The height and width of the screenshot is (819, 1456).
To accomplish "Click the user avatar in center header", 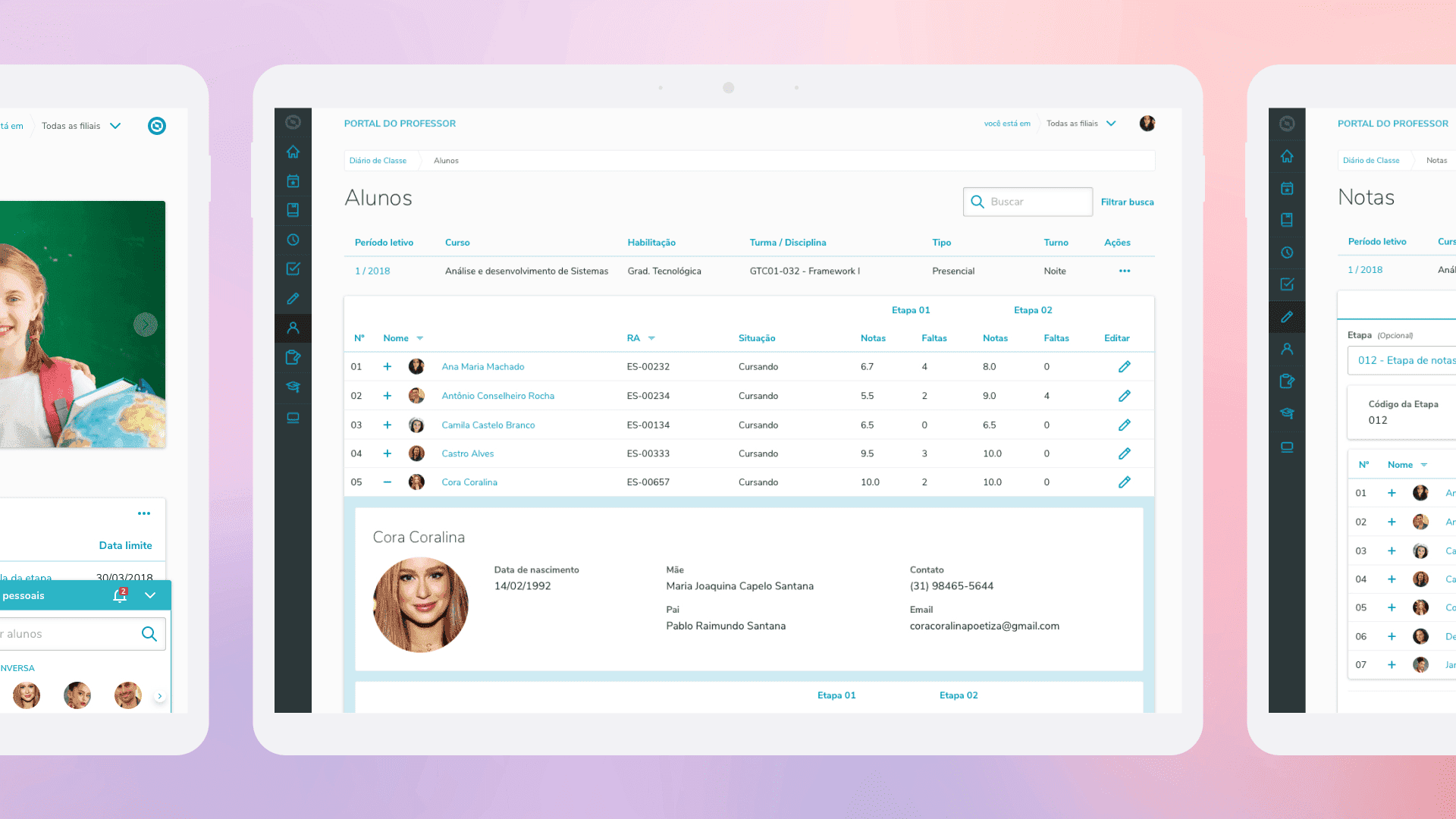I will (x=1147, y=124).
